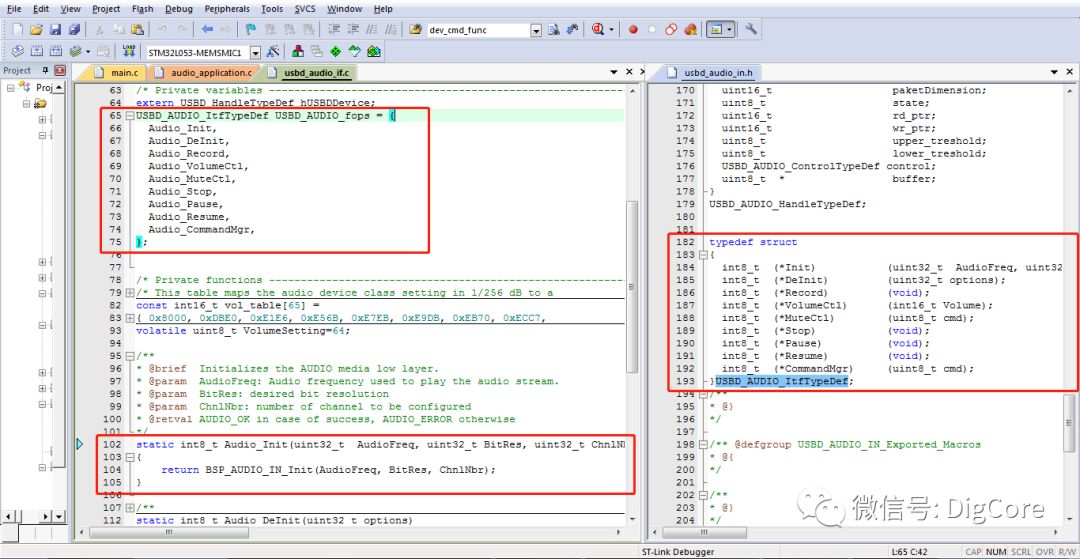
Task: Expand vol_table values at line 83
Action: coord(129,318)
